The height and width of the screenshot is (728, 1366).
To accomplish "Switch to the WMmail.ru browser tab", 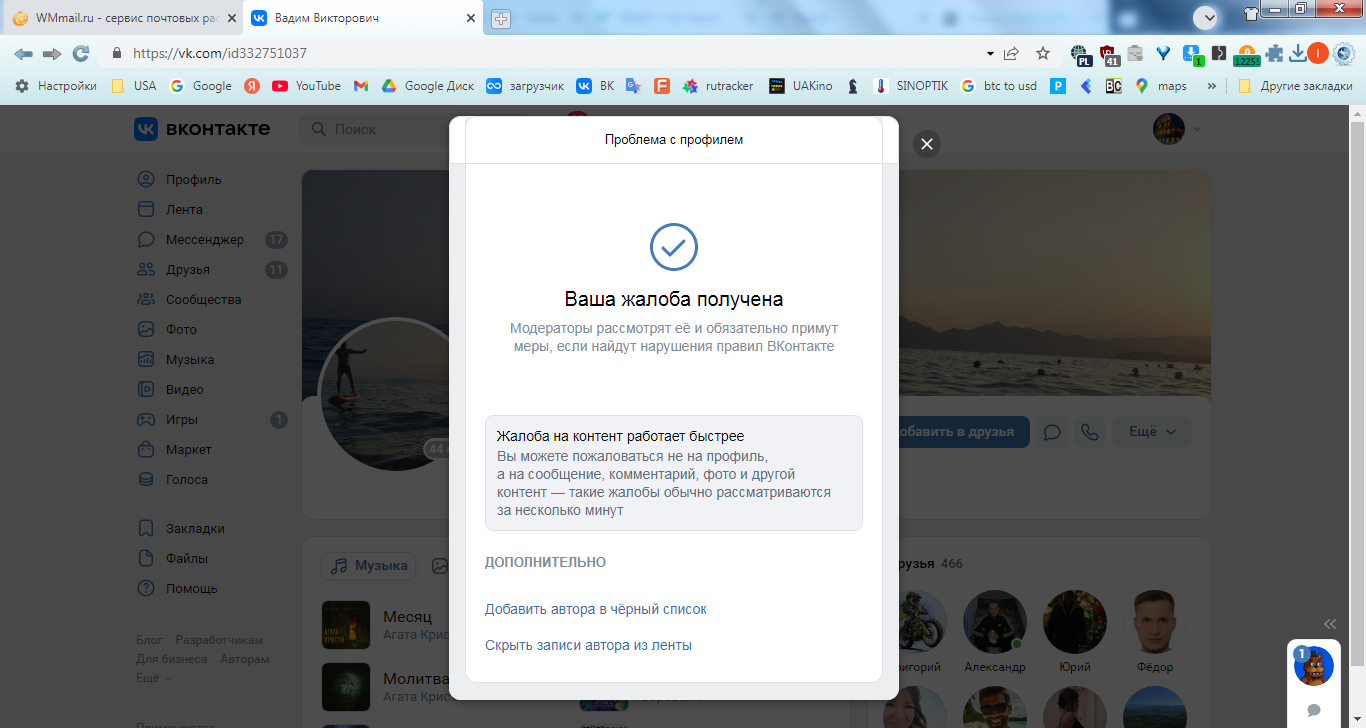I will pyautogui.click(x=122, y=18).
